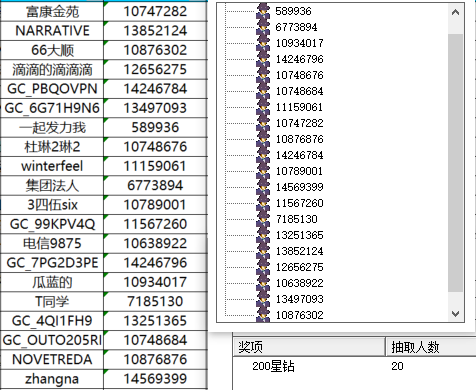Click spreadsheet cell 3四伍six
Image resolution: width=476 pixels, height=390 pixels.
[52, 205]
